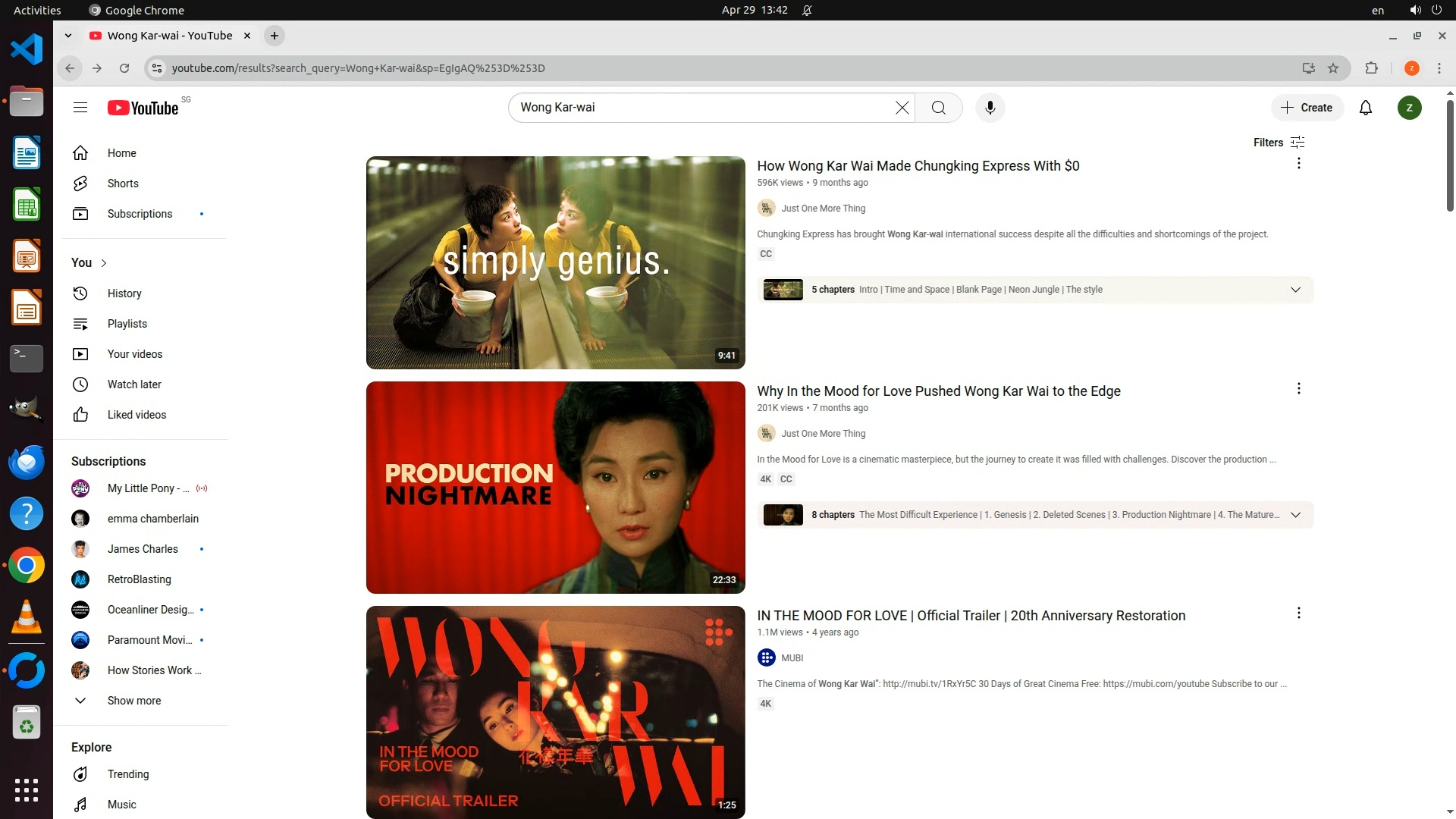The width and height of the screenshot is (1456, 819).
Task: Open the Production Nightmare video thumbnail
Action: pyautogui.click(x=555, y=488)
